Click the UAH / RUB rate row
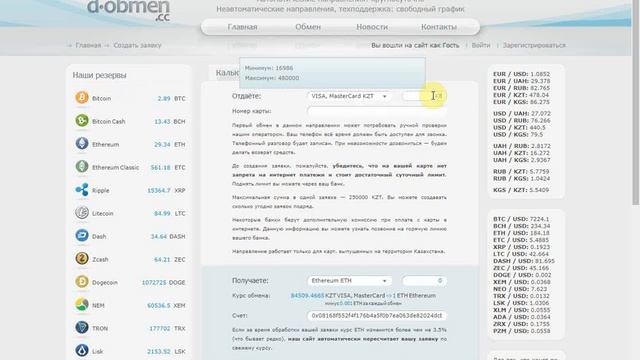 click(522, 146)
